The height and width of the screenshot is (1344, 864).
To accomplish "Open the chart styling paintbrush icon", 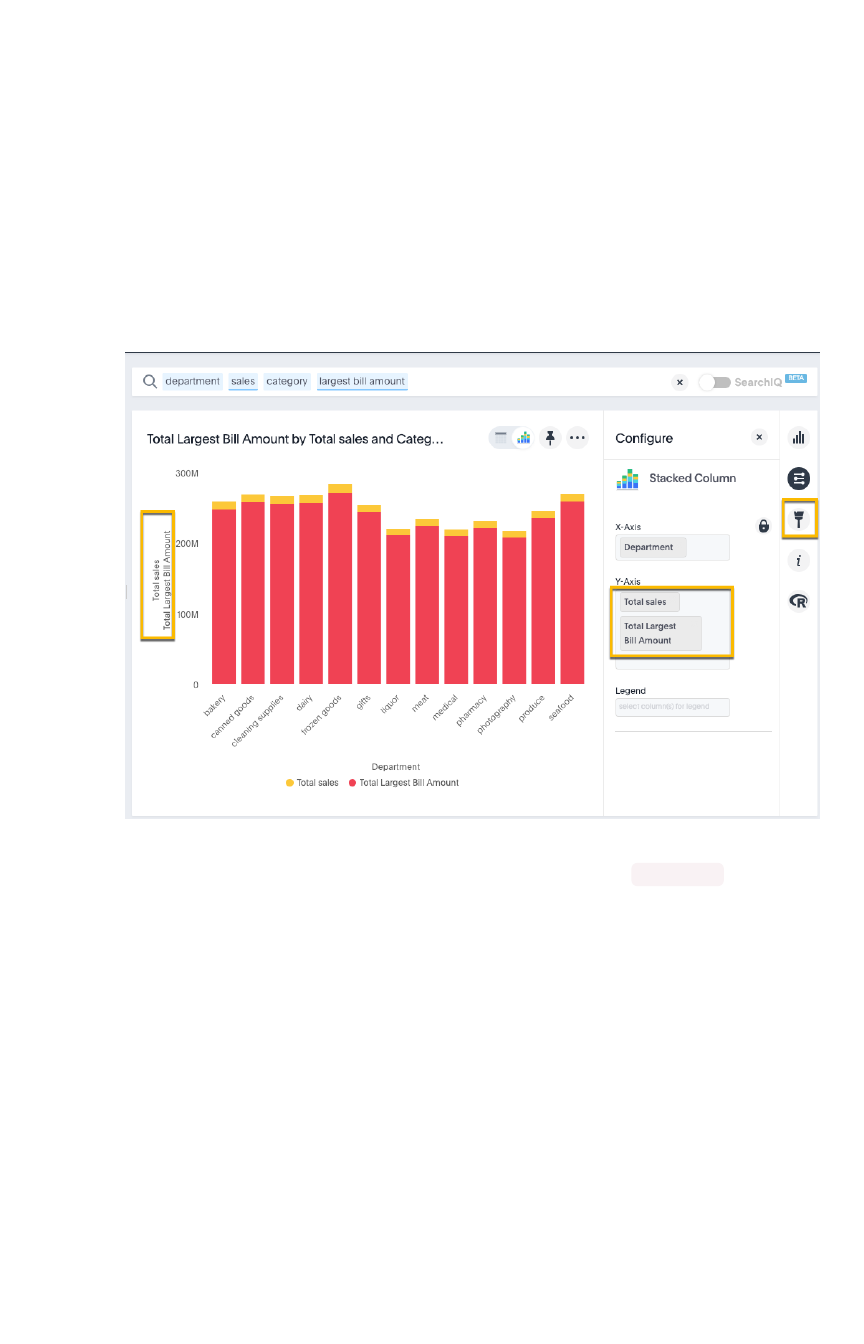I will (799, 518).
